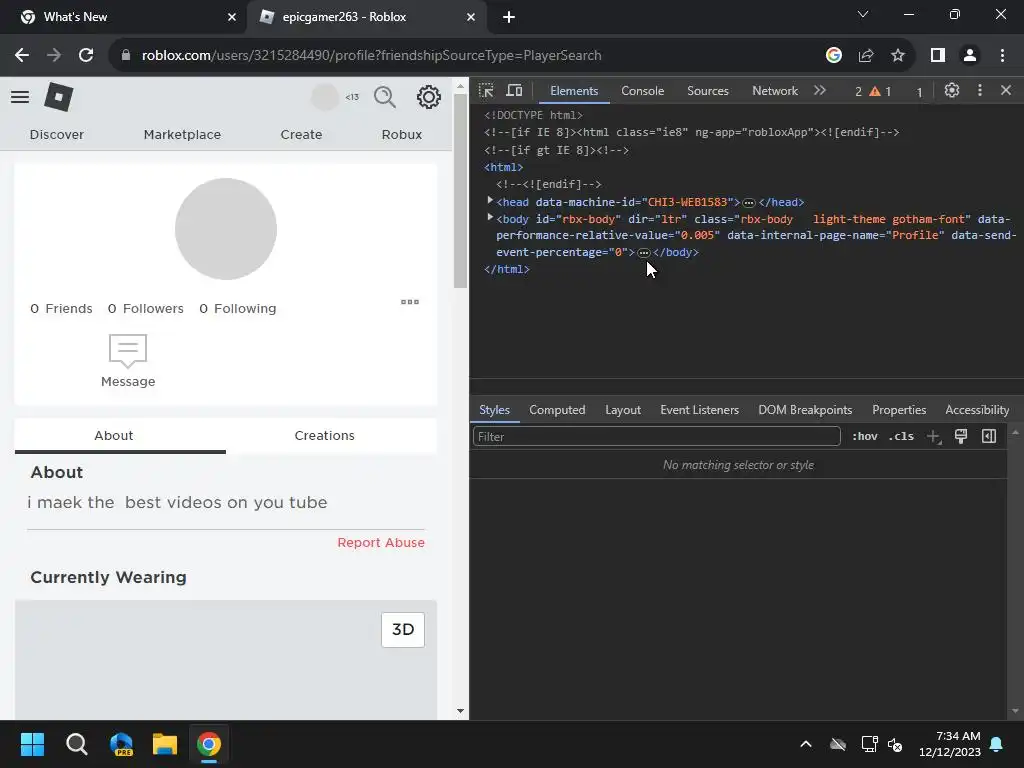
Task: Share this page via share icon
Action: coord(866,56)
